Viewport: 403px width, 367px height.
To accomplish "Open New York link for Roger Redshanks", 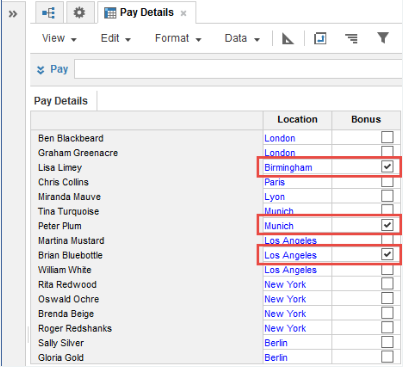I will (285, 329).
